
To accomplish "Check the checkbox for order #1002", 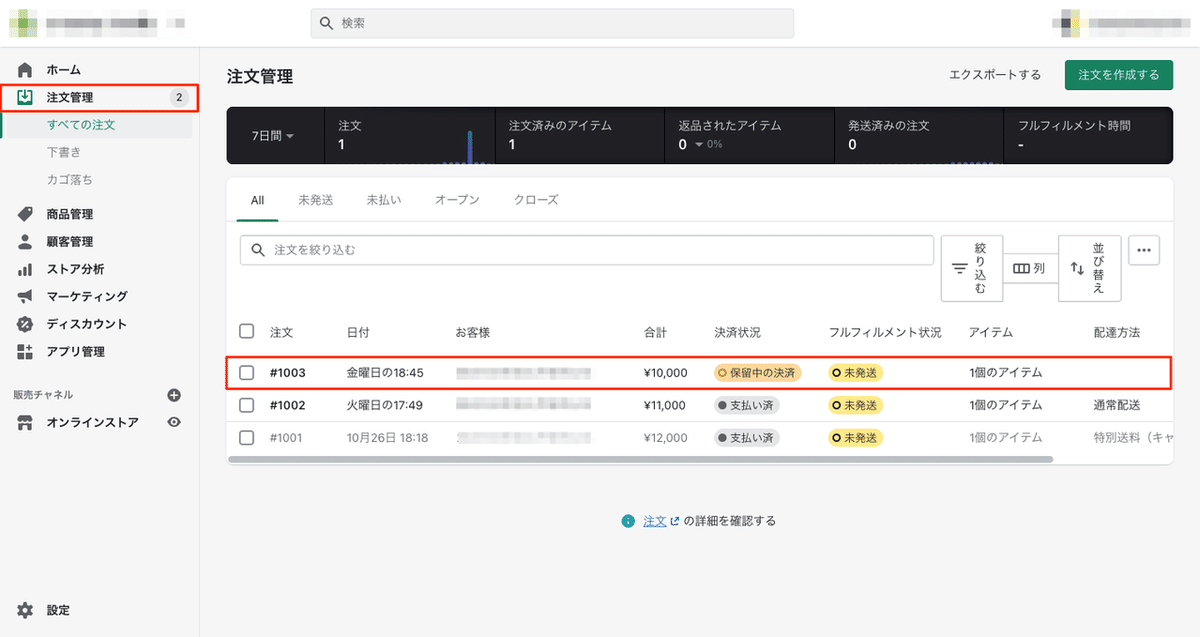I will pos(247,405).
